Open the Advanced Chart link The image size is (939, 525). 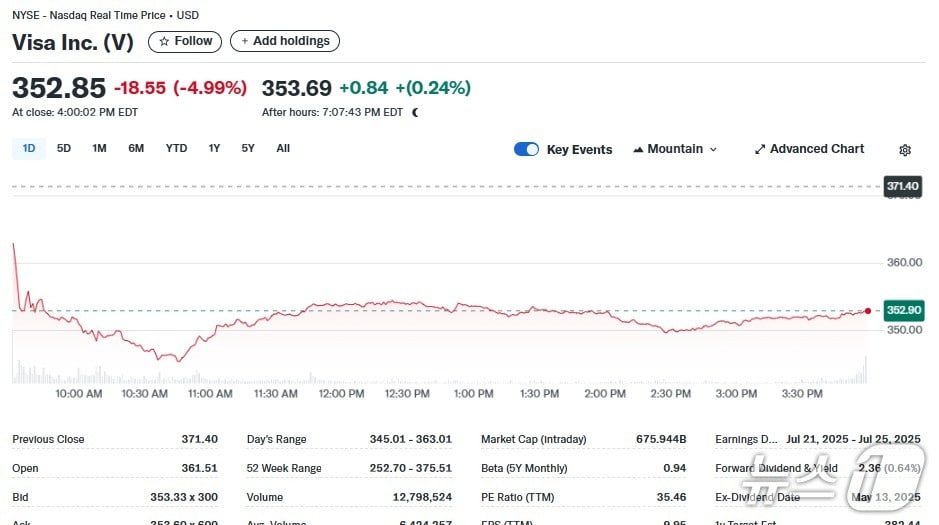(x=809, y=149)
